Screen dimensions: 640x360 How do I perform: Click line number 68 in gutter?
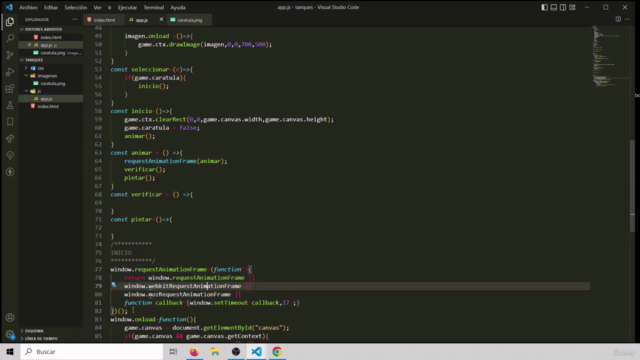pyautogui.click(x=98, y=195)
